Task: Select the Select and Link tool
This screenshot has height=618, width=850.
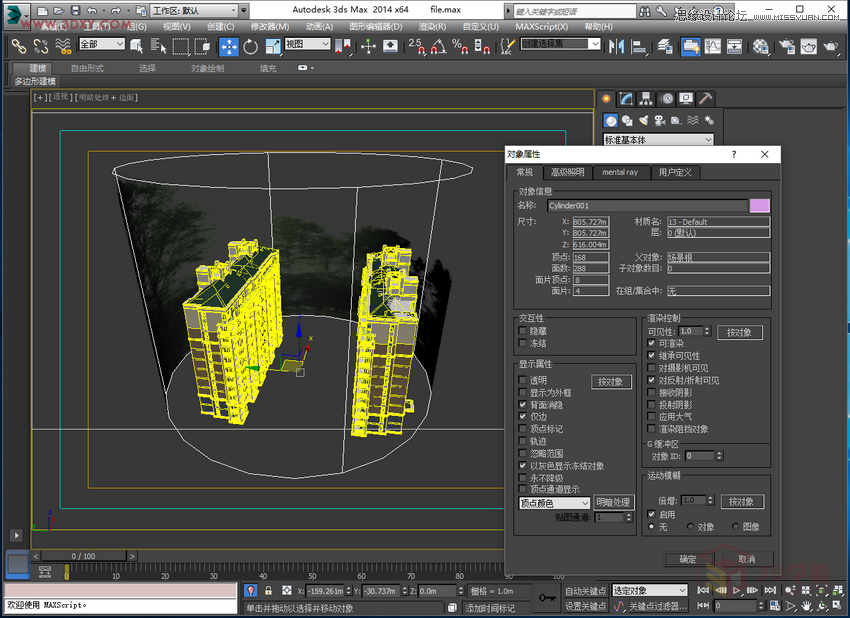Action: tap(19, 45)
